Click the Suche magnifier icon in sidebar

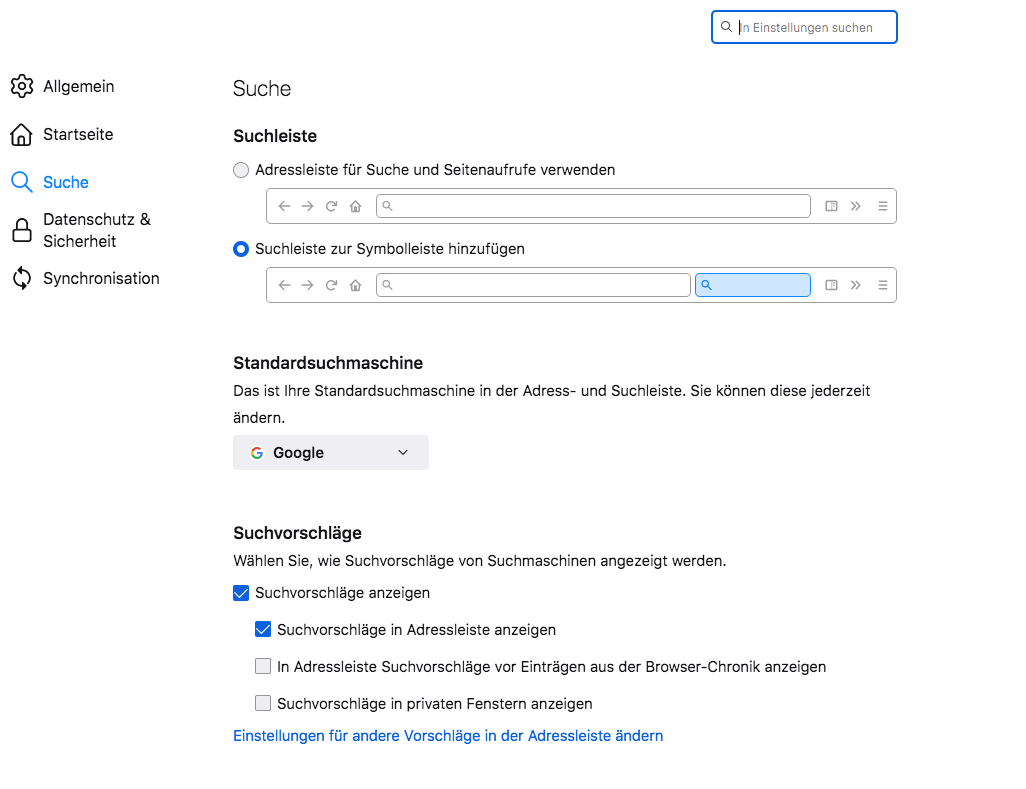point(22,182)
